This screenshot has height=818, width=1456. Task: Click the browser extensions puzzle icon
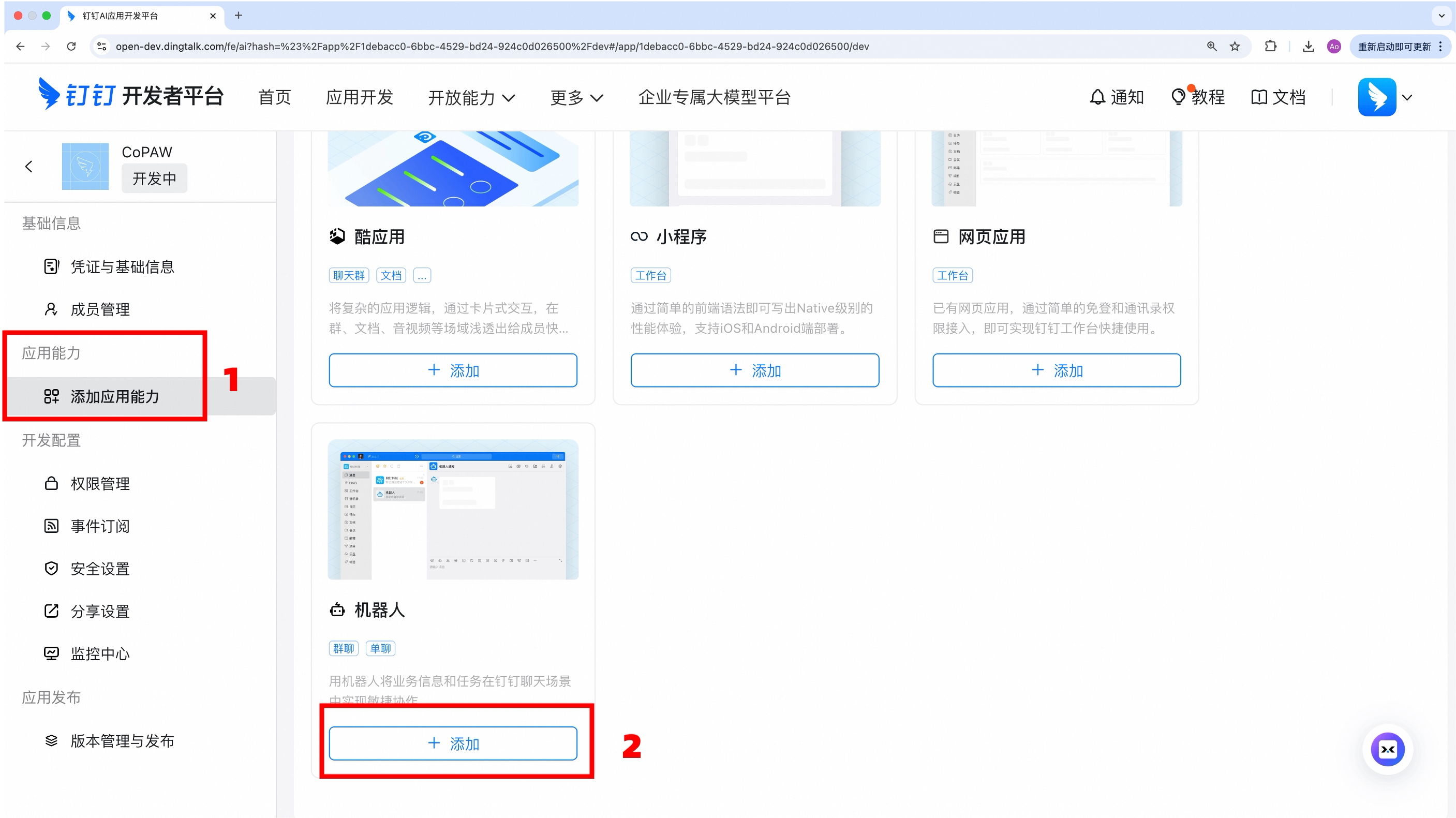[x=1271, y=47]
